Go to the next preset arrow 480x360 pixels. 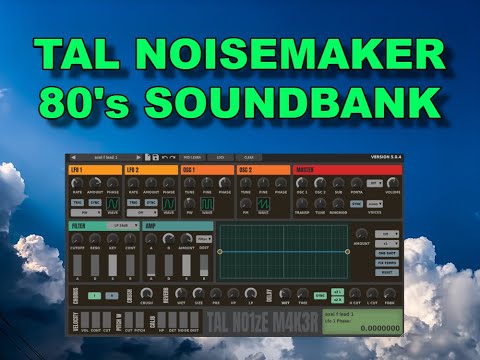139,157
